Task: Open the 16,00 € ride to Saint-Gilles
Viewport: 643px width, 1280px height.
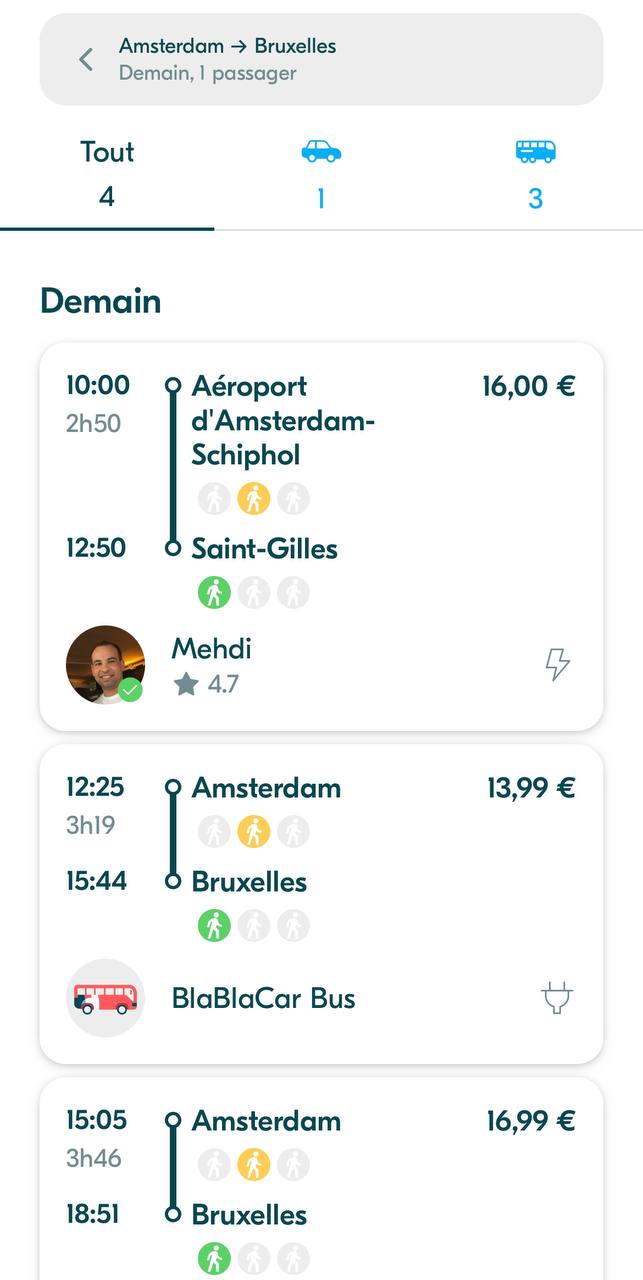Action: [x=321, y=537]
